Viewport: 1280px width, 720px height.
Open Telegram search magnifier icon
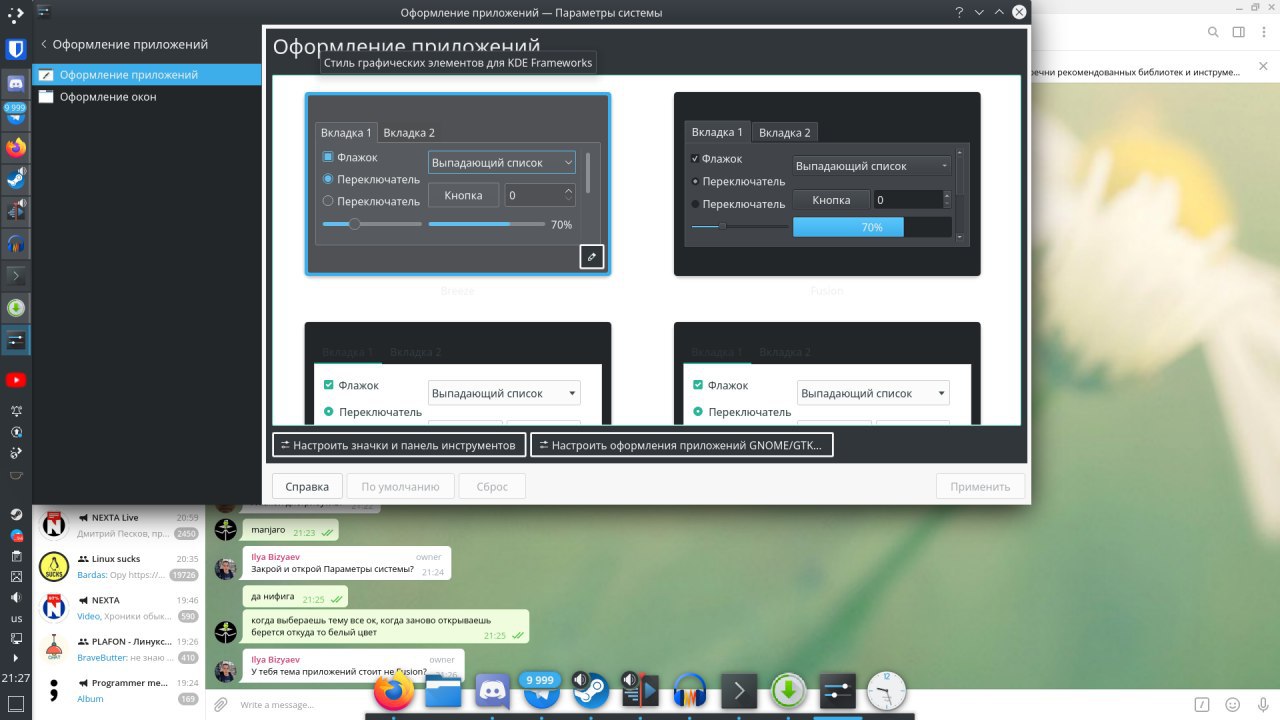click(1213, 32)
